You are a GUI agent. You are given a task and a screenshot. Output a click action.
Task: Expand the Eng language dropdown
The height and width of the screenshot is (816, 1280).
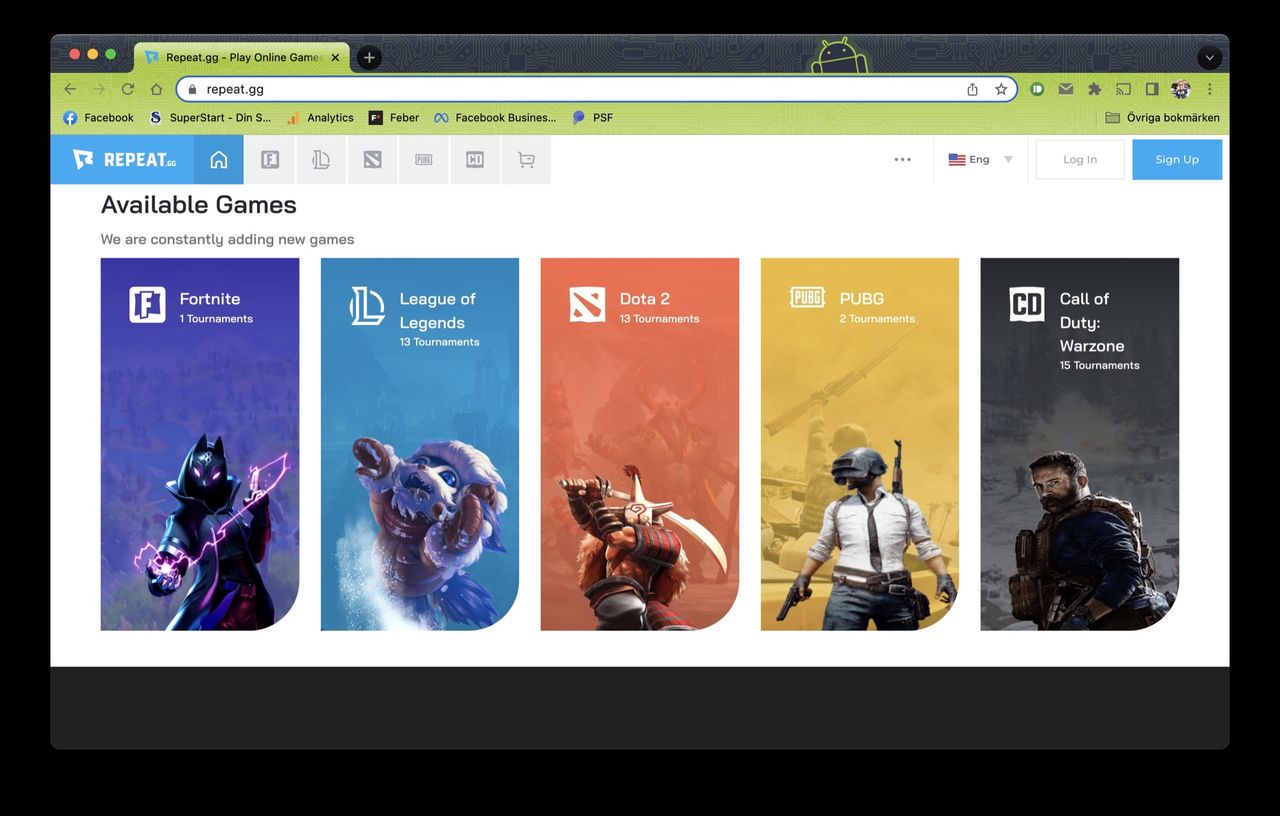[x=980, y=160]
